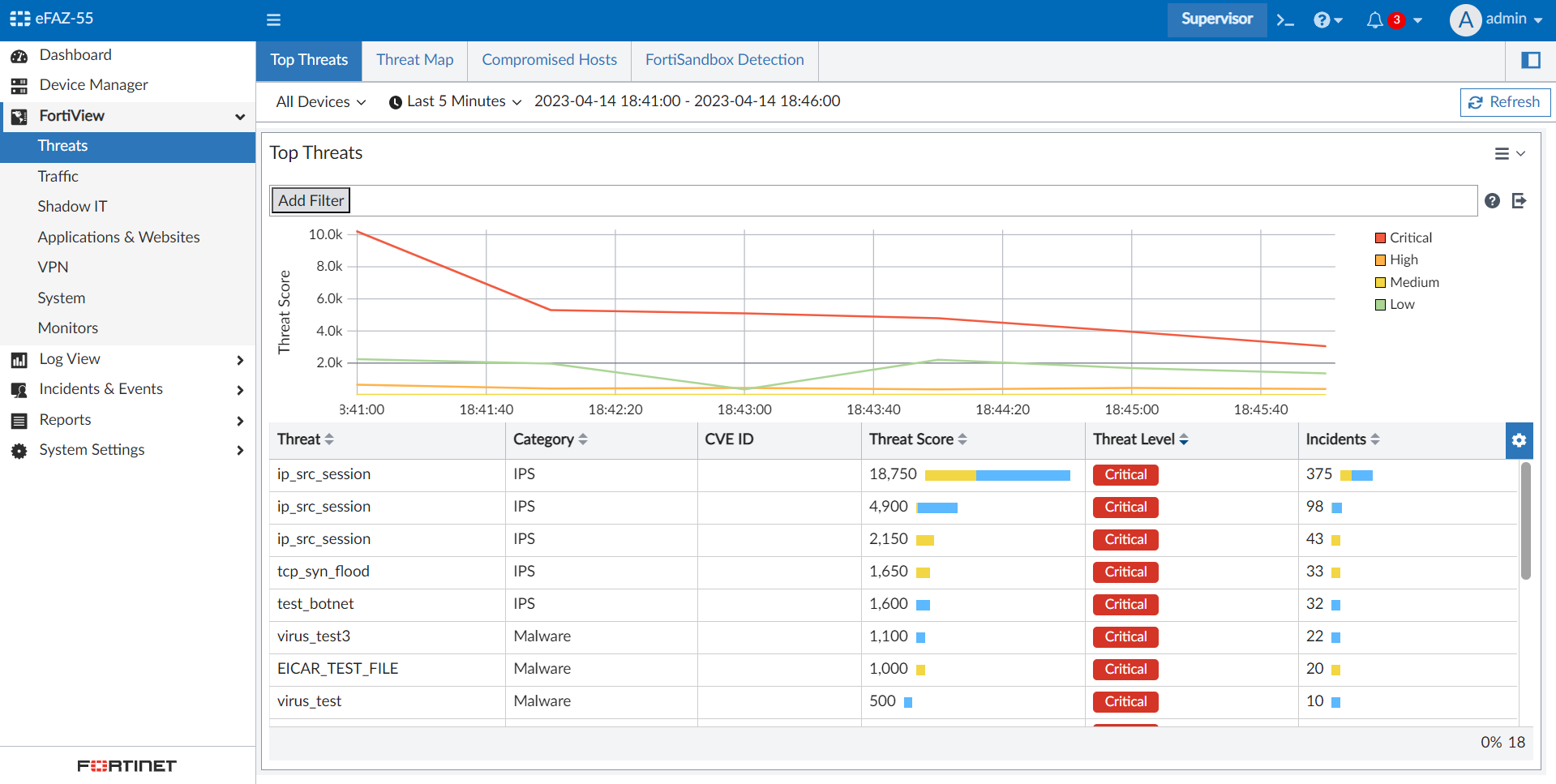Collapse the FortiView section chevron
Viewport: 1556px width, 784px height.
240,117
